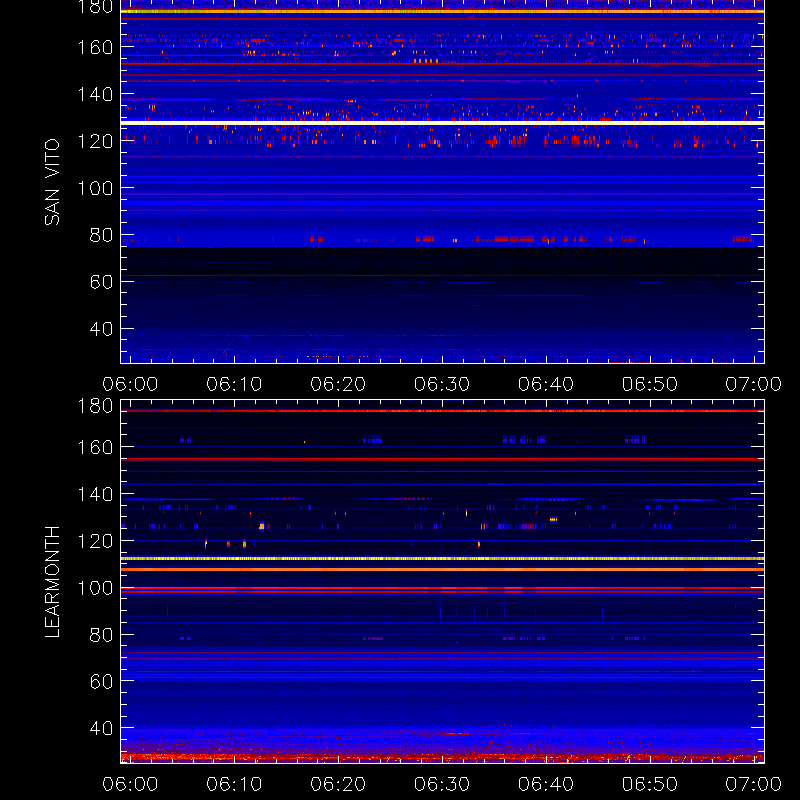
Task: Click the SAN VITO axis label
Action: pos(52,182)
